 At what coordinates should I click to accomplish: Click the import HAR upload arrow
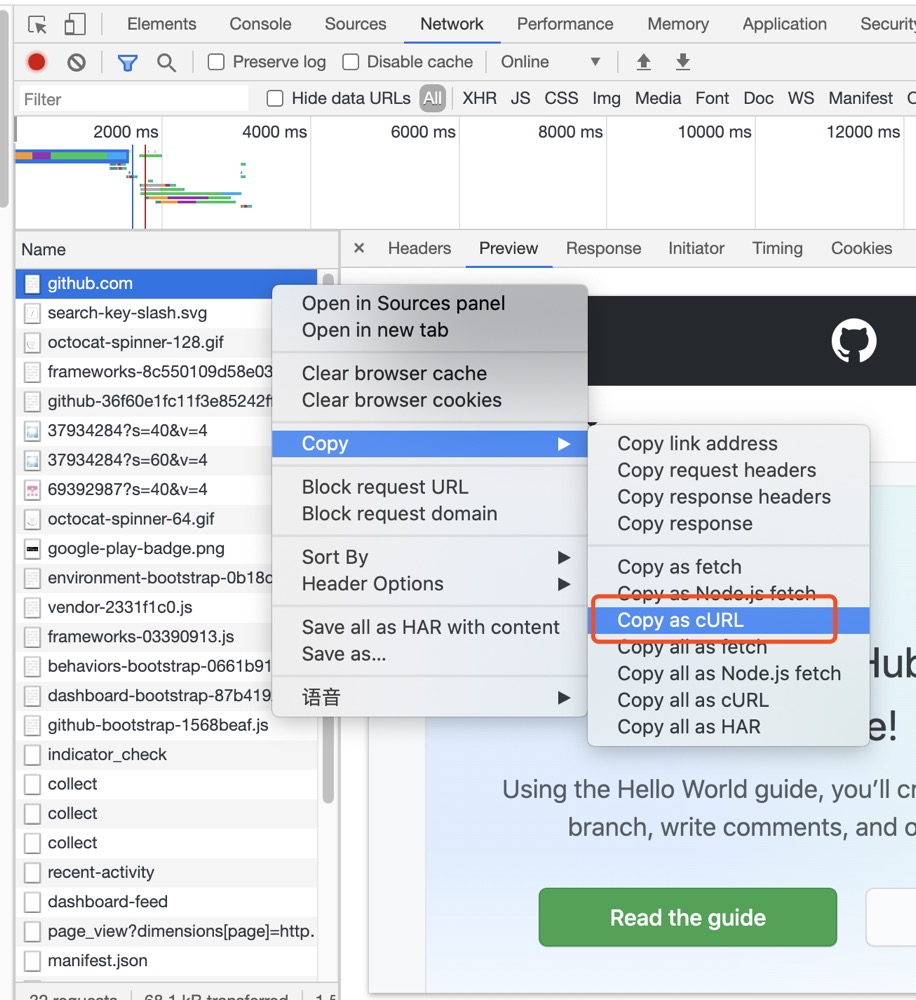pyautogui.click(x=643, y=62)
